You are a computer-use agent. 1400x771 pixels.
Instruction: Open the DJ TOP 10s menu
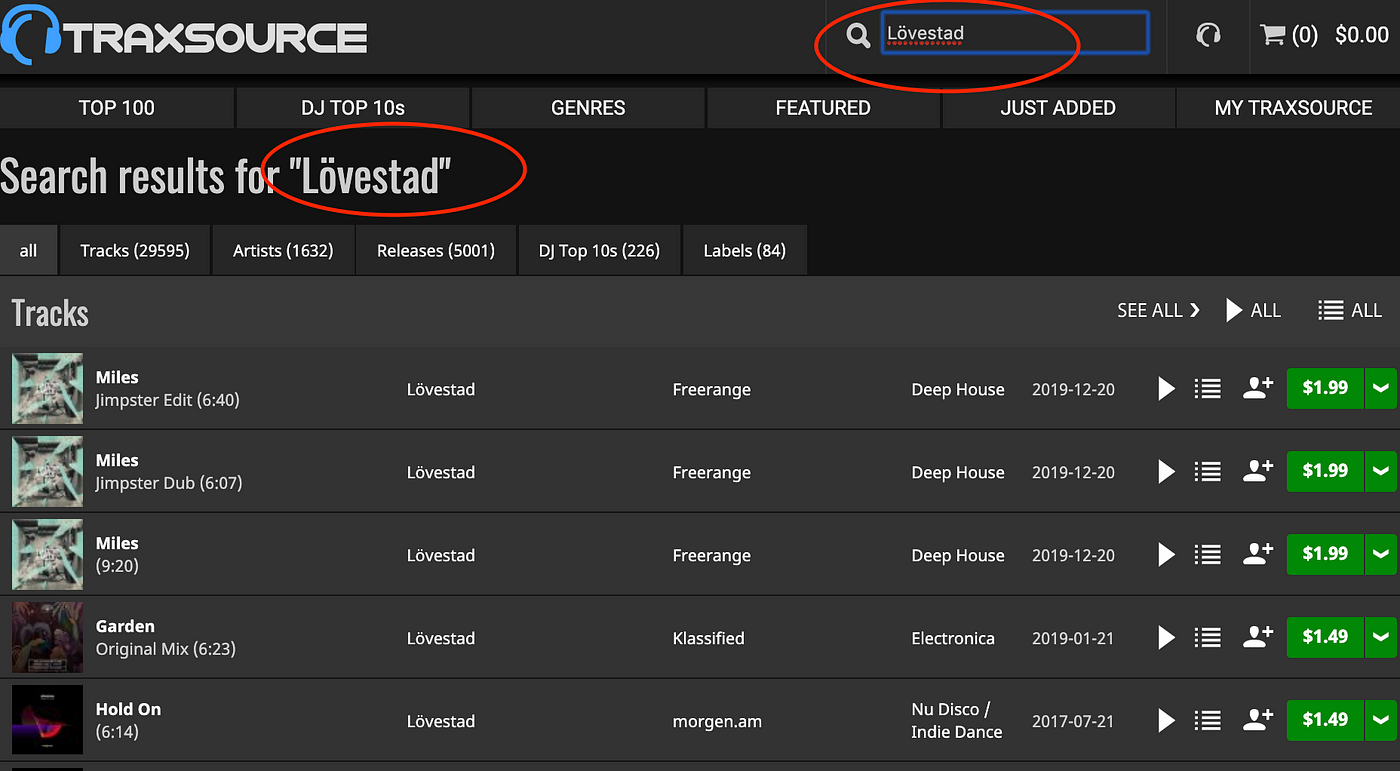[x=353, y=108]
